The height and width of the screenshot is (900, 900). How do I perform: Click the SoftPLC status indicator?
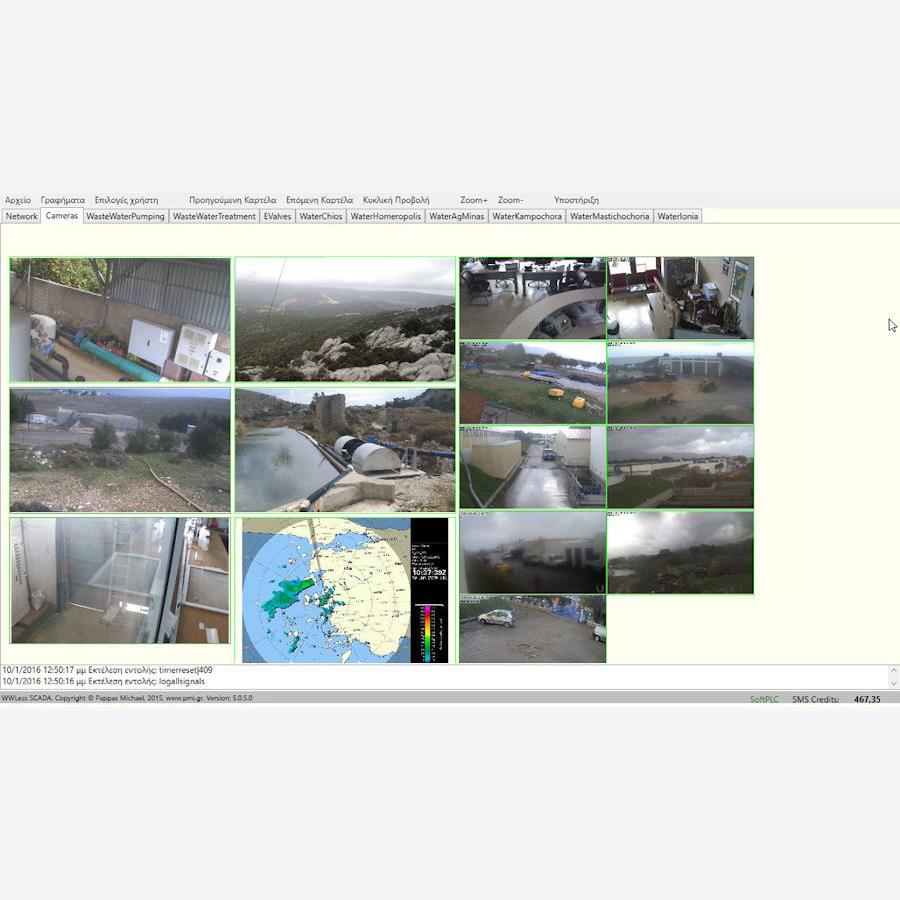pyautogui.click(x=764, y=699)
